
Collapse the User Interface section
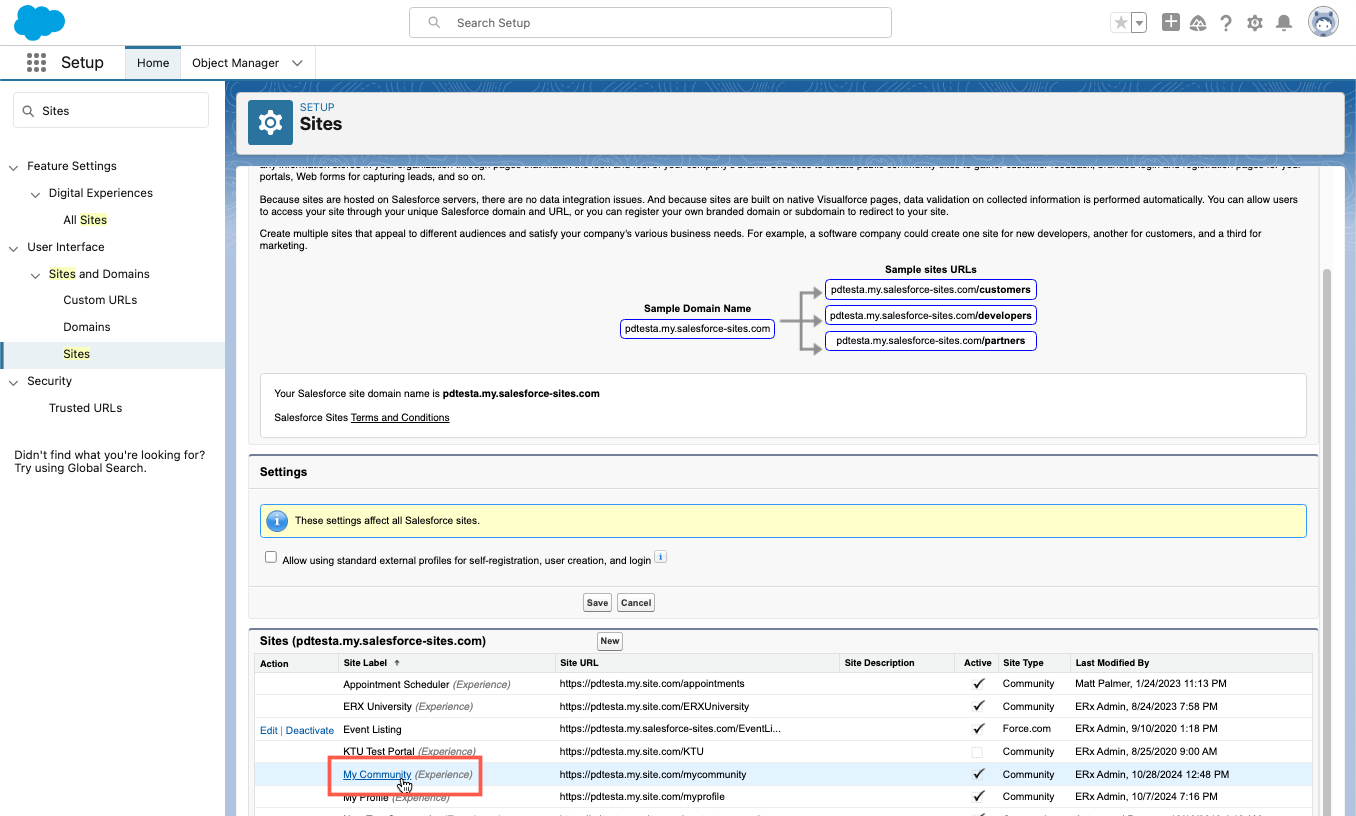14,247
